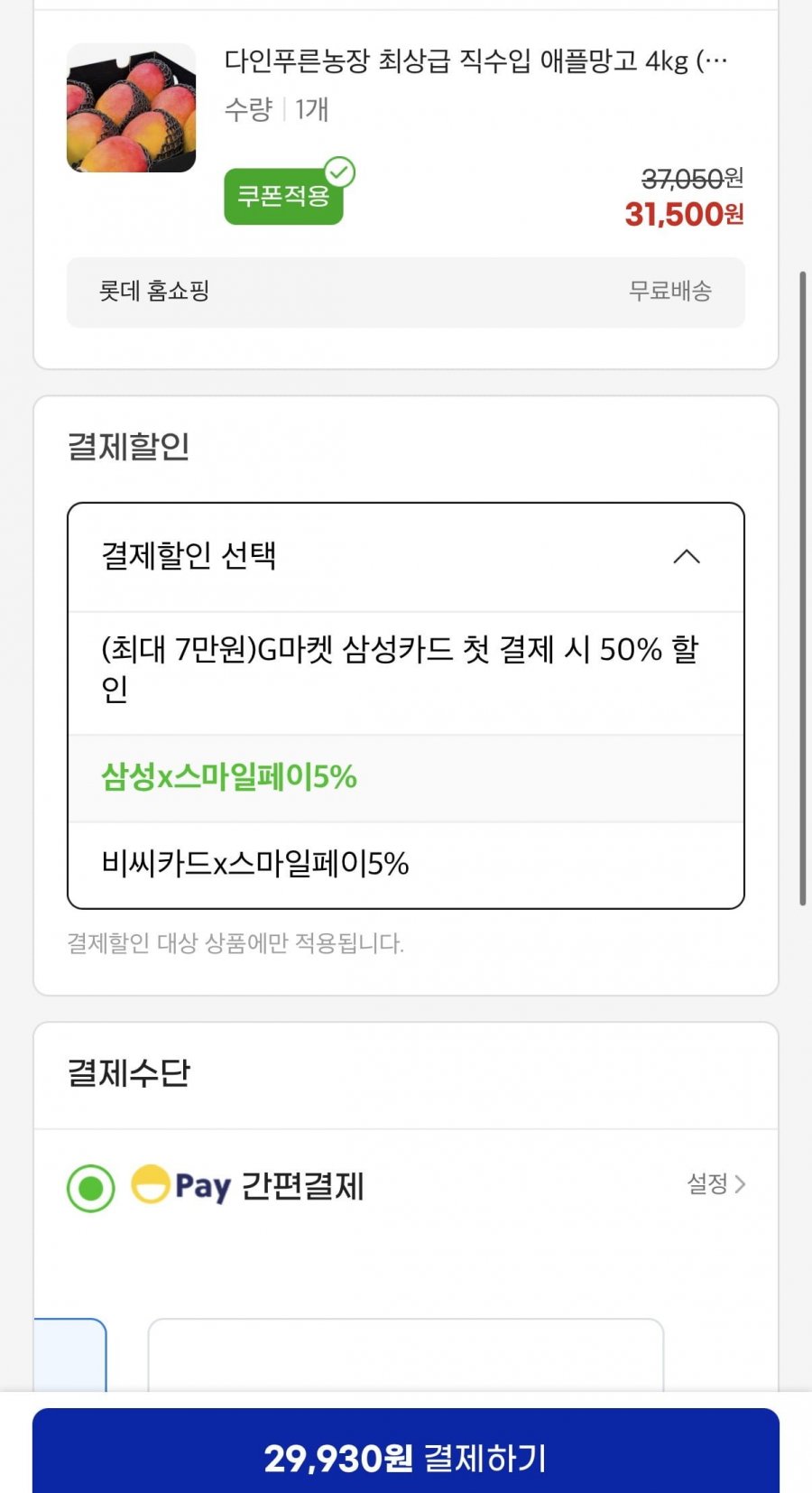
Task: Tap the empty white card slot
Action: click(405, 1354)
